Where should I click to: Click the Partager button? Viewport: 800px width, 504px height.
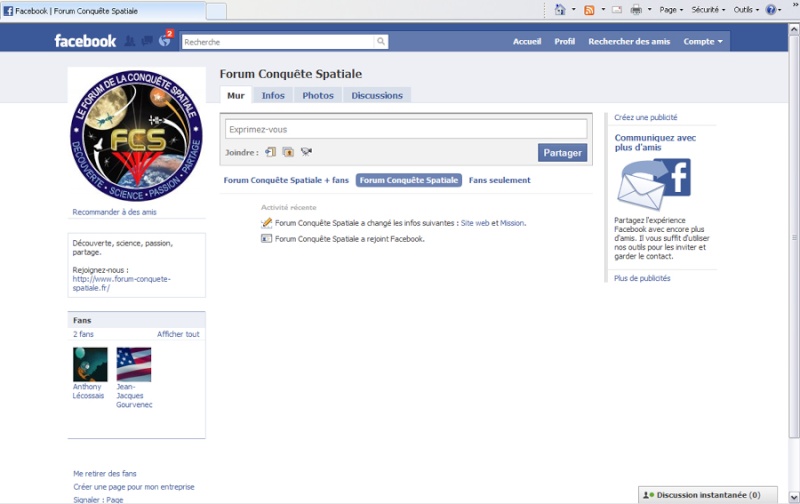pyautogui.click(x=562, y=153)
